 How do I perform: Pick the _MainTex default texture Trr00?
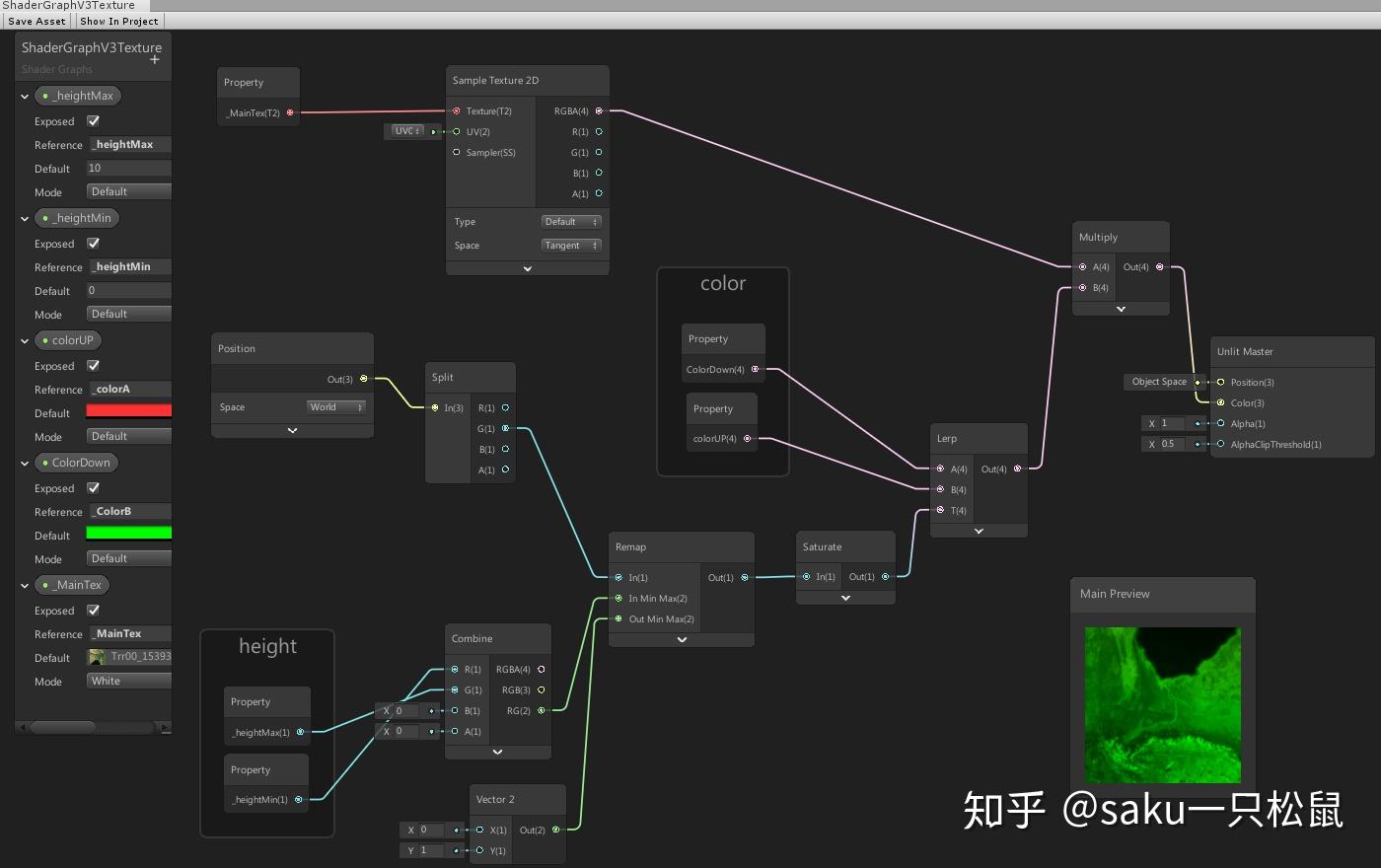(129, 657)
